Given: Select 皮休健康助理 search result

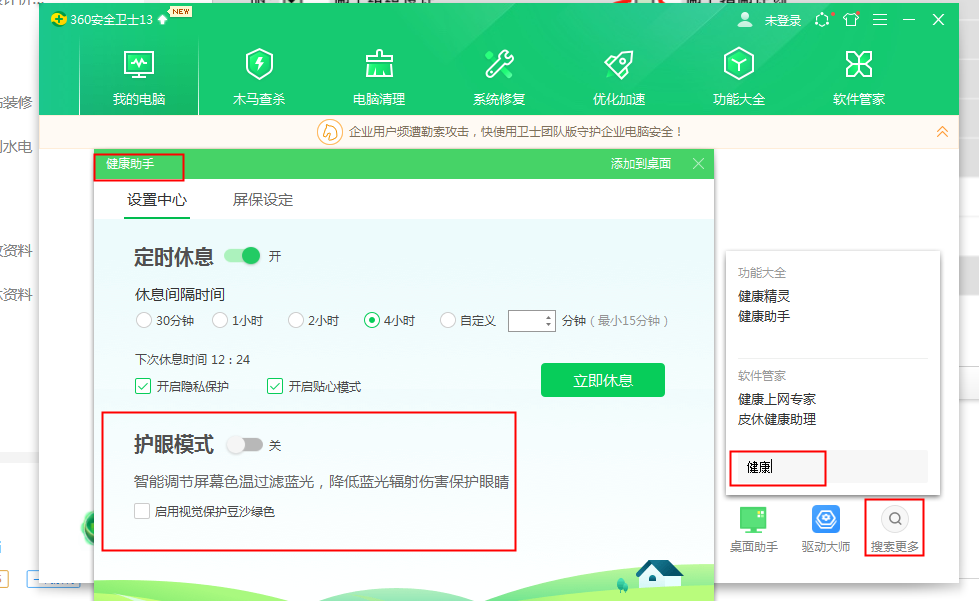Looking at the screenshot, I should (x=777, y=419).
